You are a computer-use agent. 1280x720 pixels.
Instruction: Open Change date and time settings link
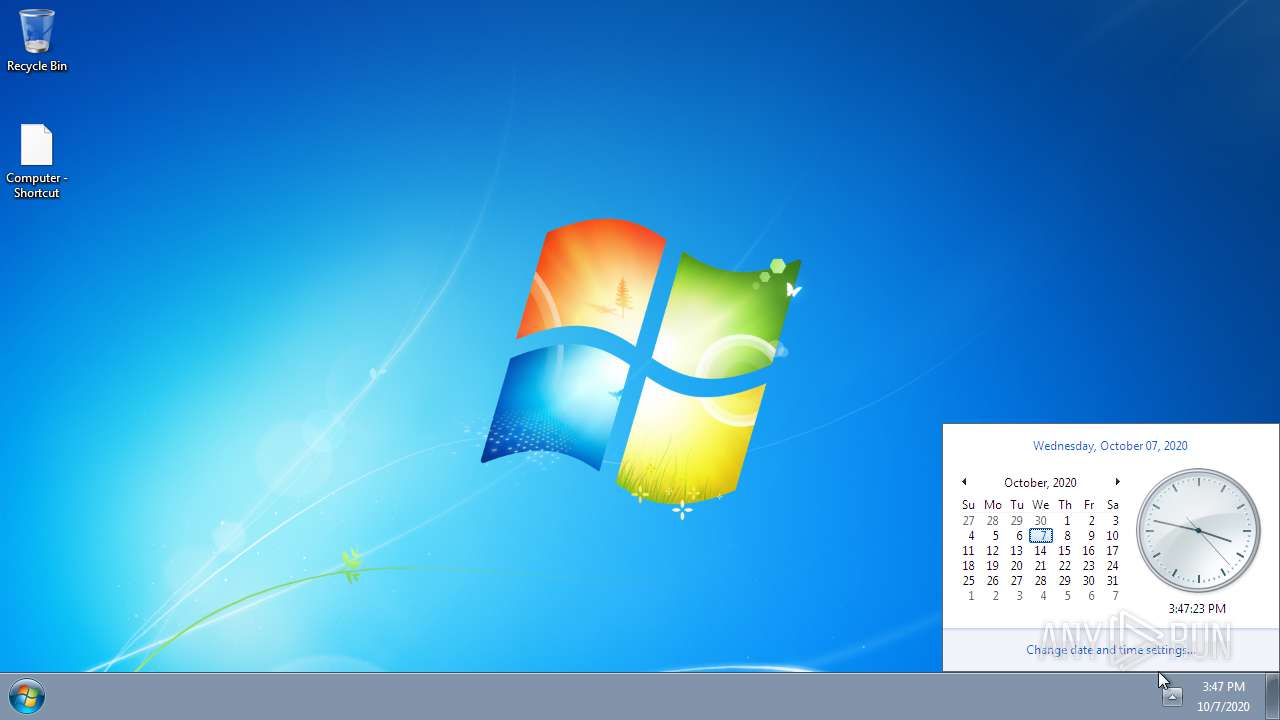[1110, 650]
